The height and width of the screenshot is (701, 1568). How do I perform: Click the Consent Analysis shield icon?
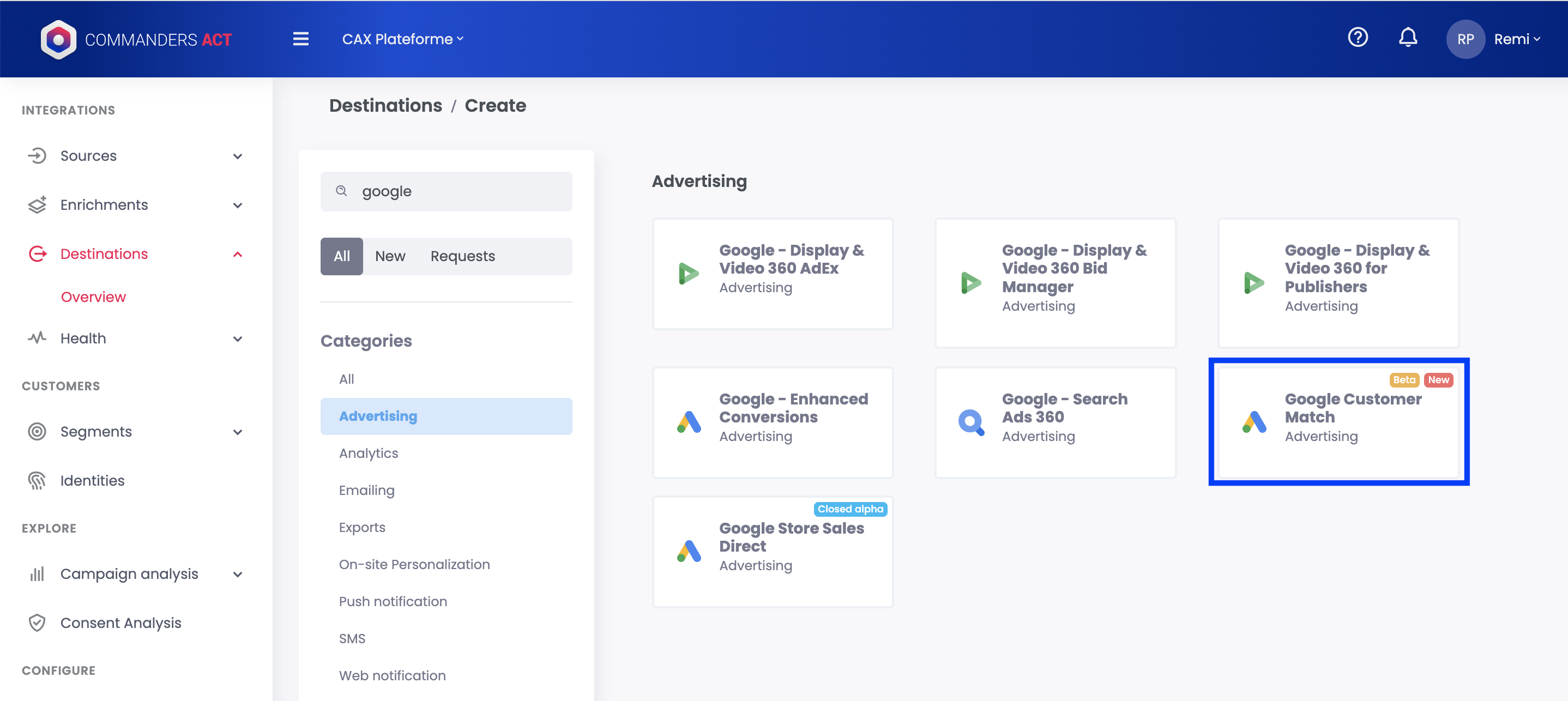click(x=37, y=623)
